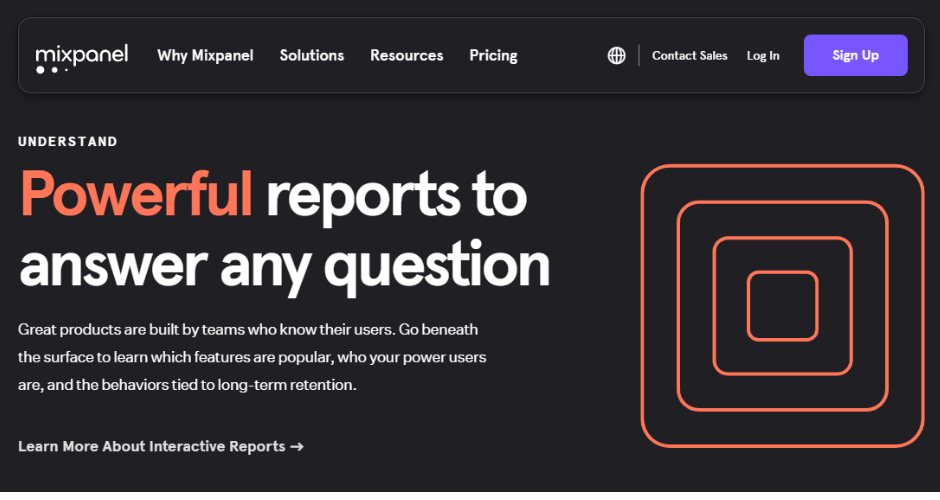This screenshot has height=500, width=940.
Task: Click the paragraph starting 'Great products are built'
Action: pyautogui.click(x=252, y=357)
